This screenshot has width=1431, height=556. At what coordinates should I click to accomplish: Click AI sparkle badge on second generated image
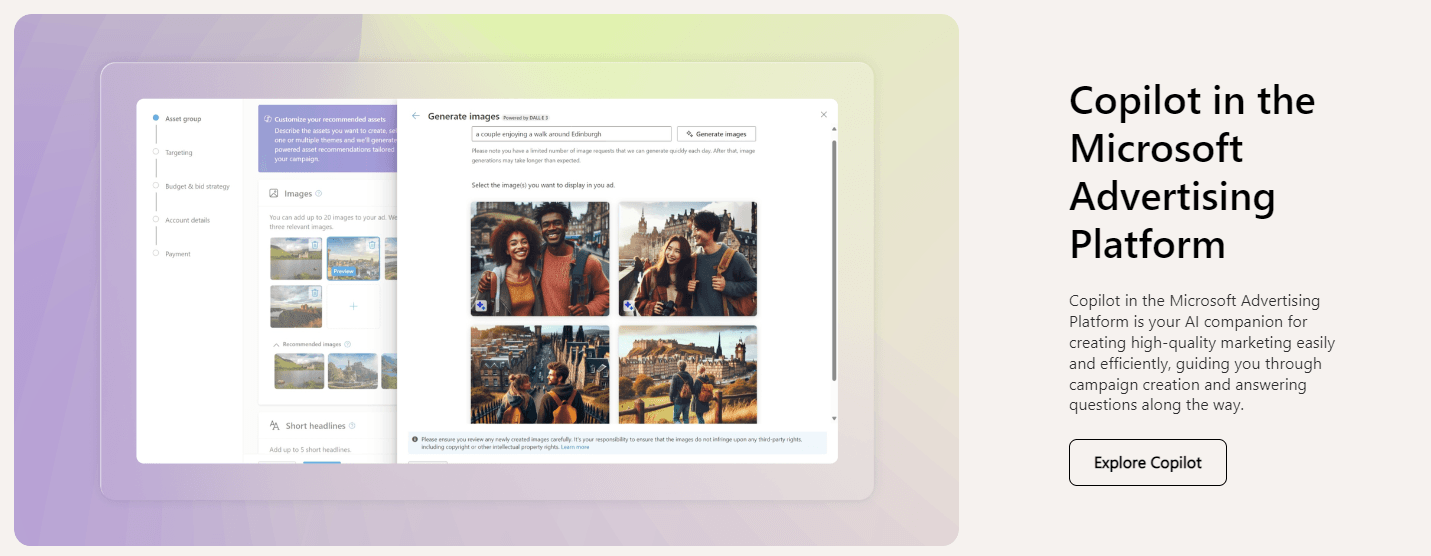629,306
